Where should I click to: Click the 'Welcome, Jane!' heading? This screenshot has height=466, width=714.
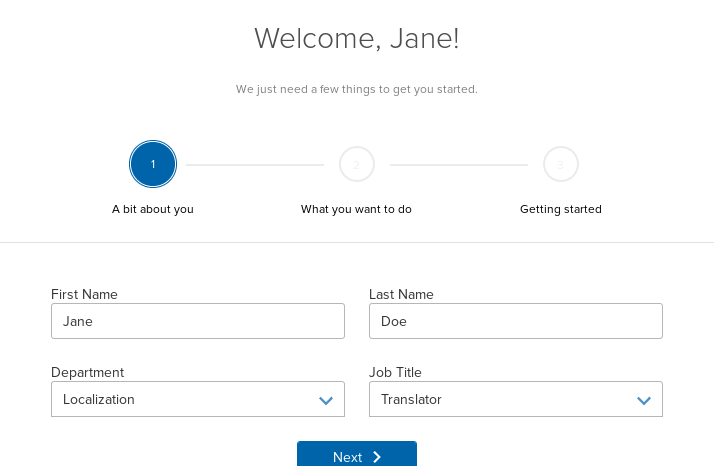click(357, 39)
